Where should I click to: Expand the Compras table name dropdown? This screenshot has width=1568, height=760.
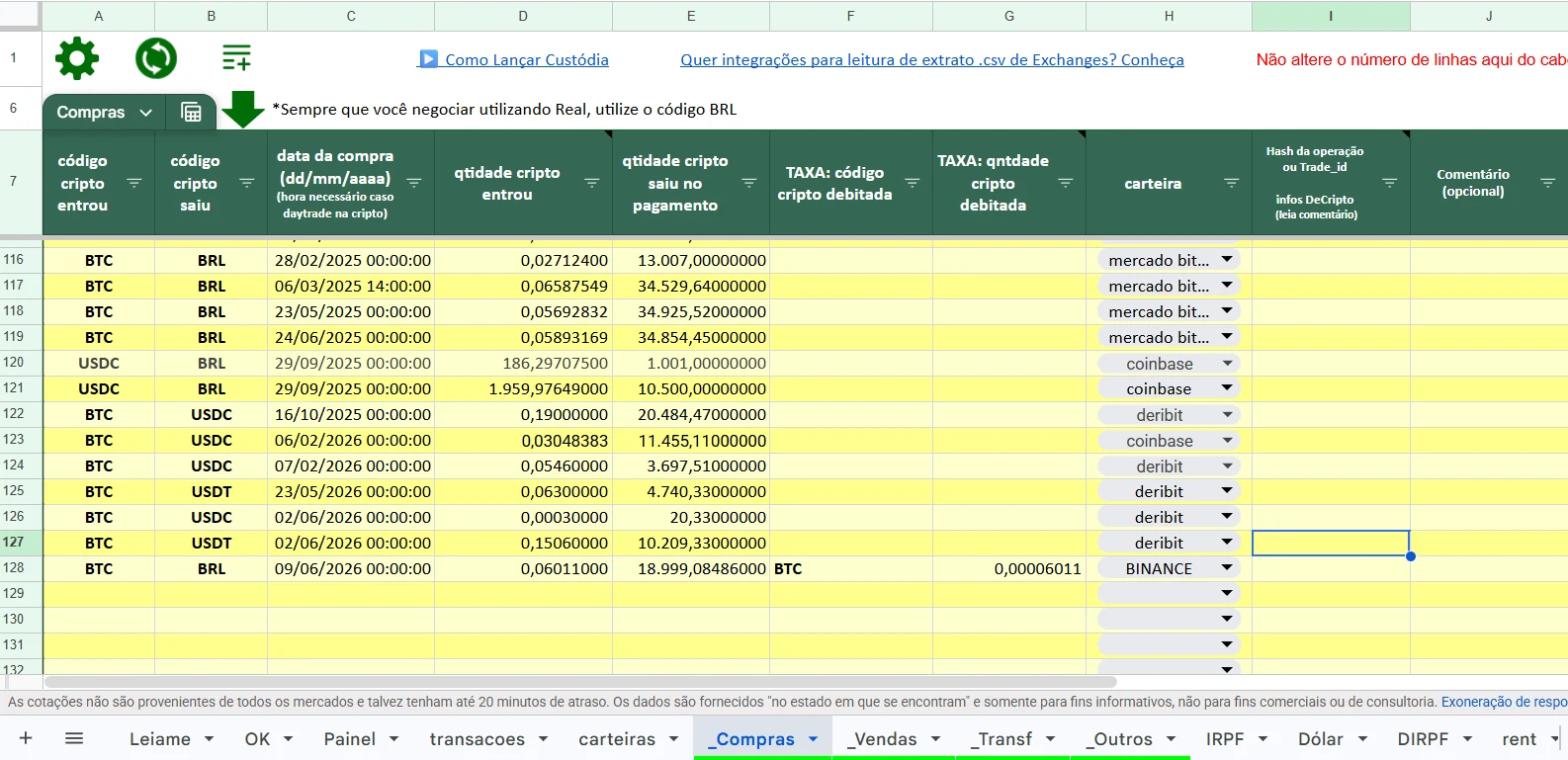click(x=145, y=113)
